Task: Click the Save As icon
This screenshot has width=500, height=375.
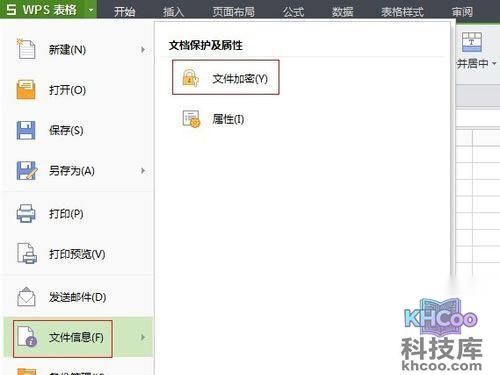Action: (x=27, y=170)
